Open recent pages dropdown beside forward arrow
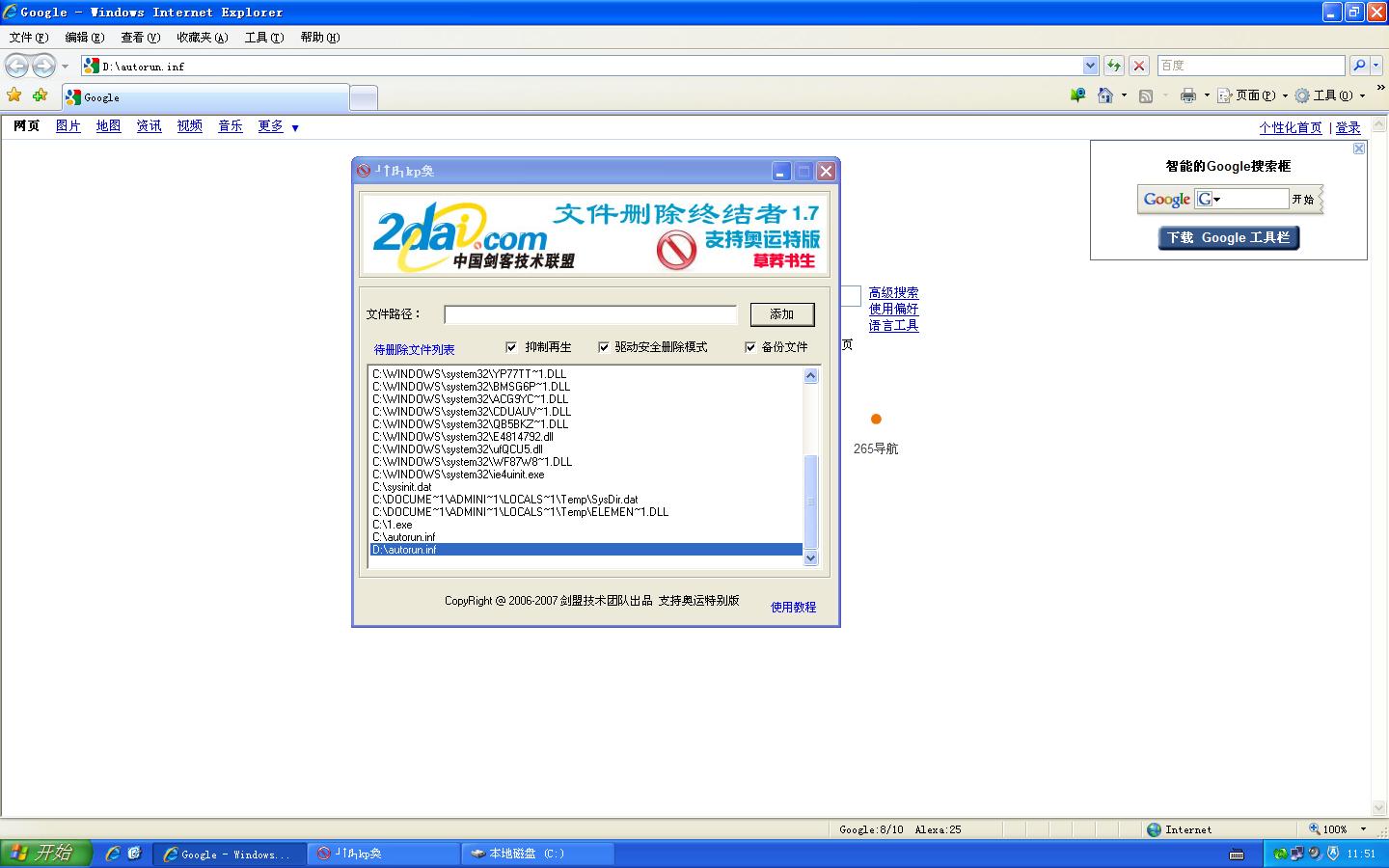Viewport: 1389px width, 868px height. (65, 67)
